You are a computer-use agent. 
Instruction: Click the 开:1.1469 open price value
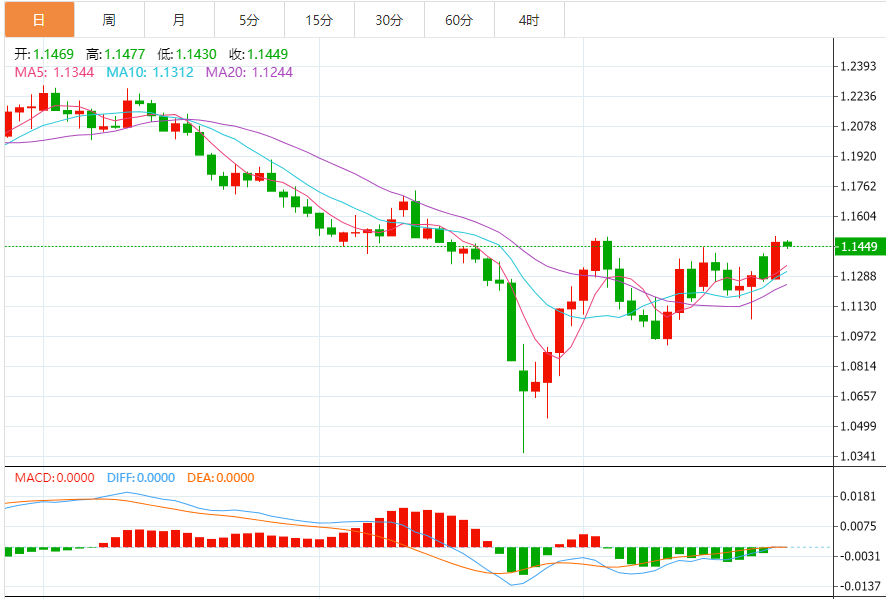tap(44, 54)
